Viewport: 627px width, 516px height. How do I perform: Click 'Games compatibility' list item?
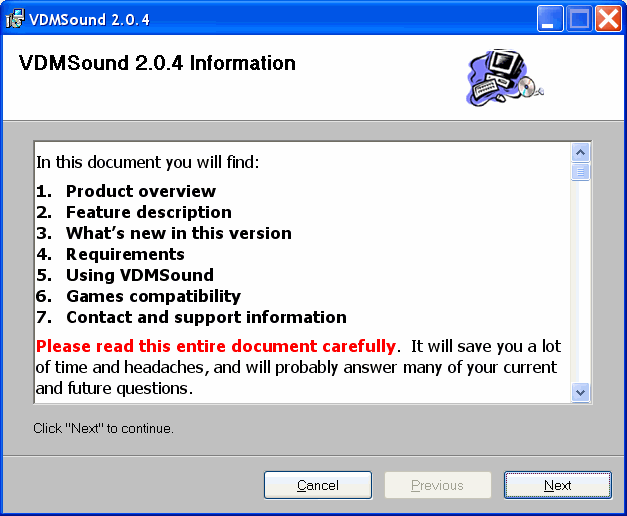click(x=154, y=296)
